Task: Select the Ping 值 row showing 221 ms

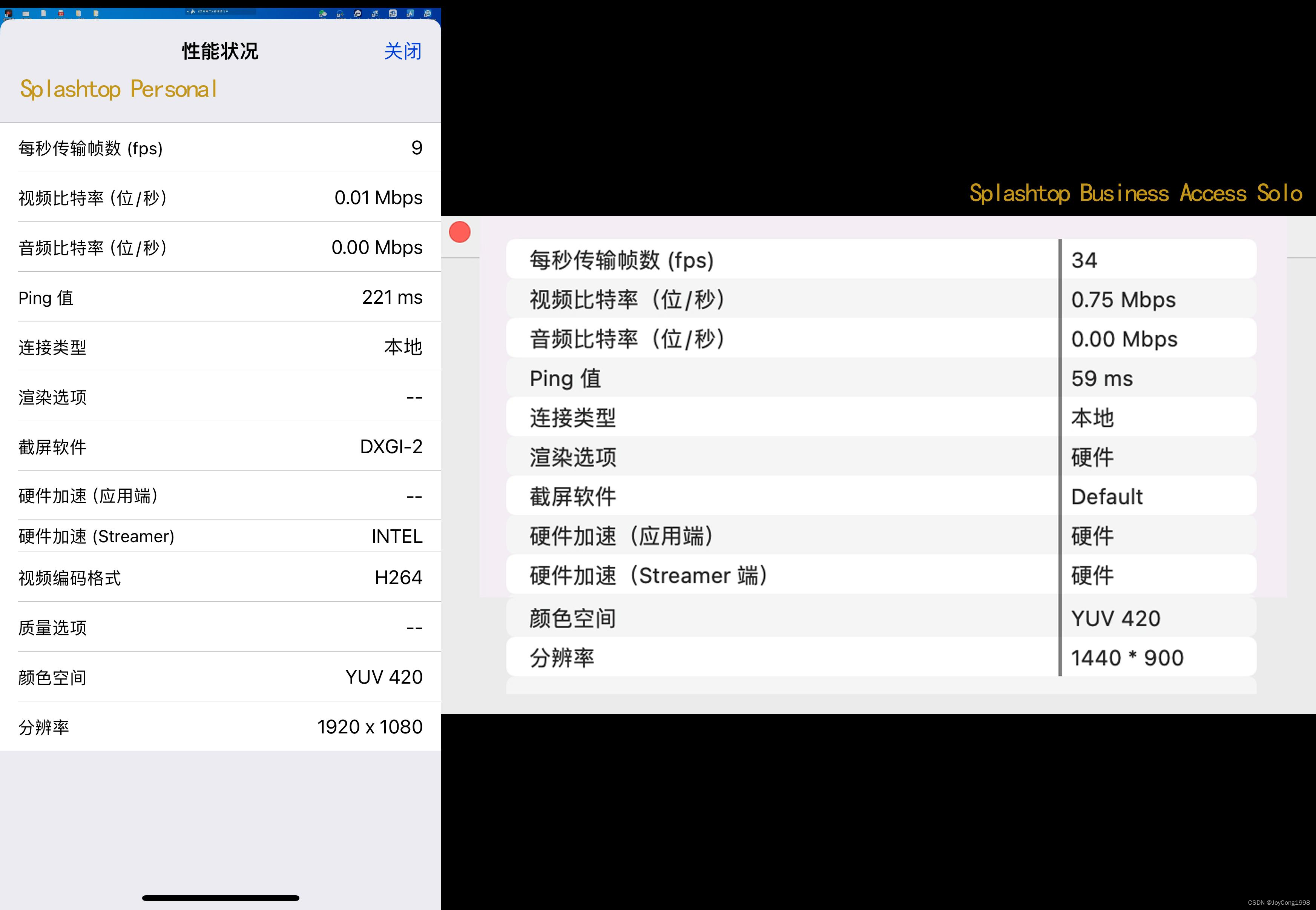Action: click(221, 297)
